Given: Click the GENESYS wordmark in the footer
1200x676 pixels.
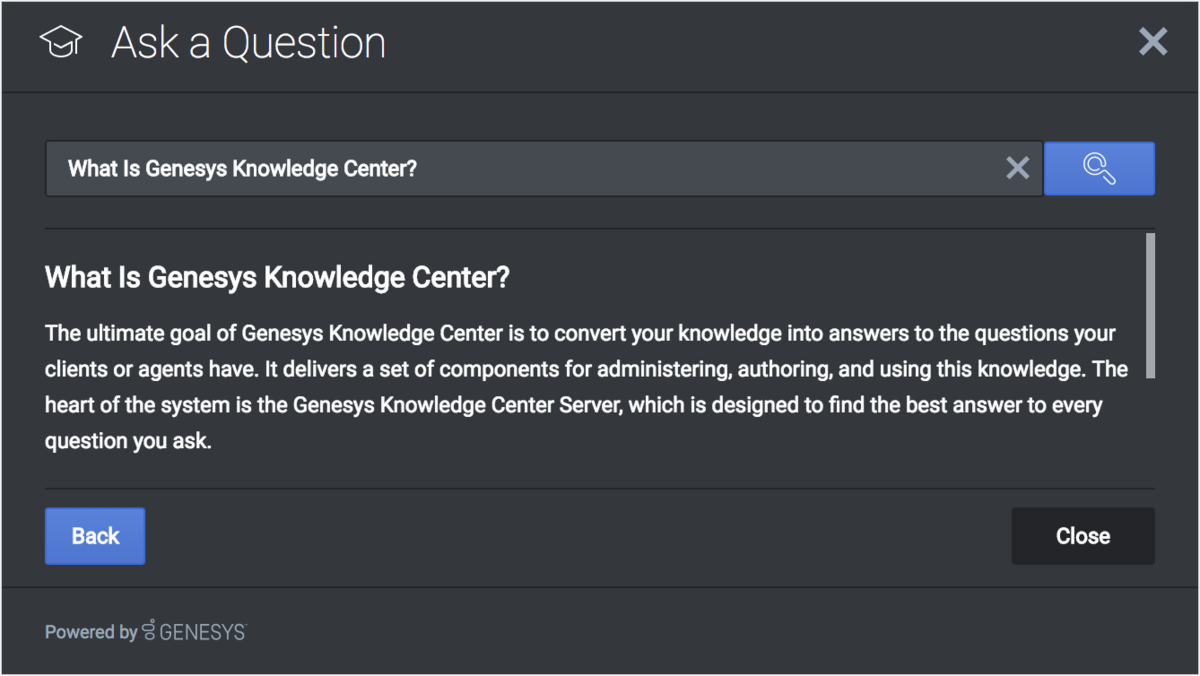Looking at the screenshot, I should [203, 632].
